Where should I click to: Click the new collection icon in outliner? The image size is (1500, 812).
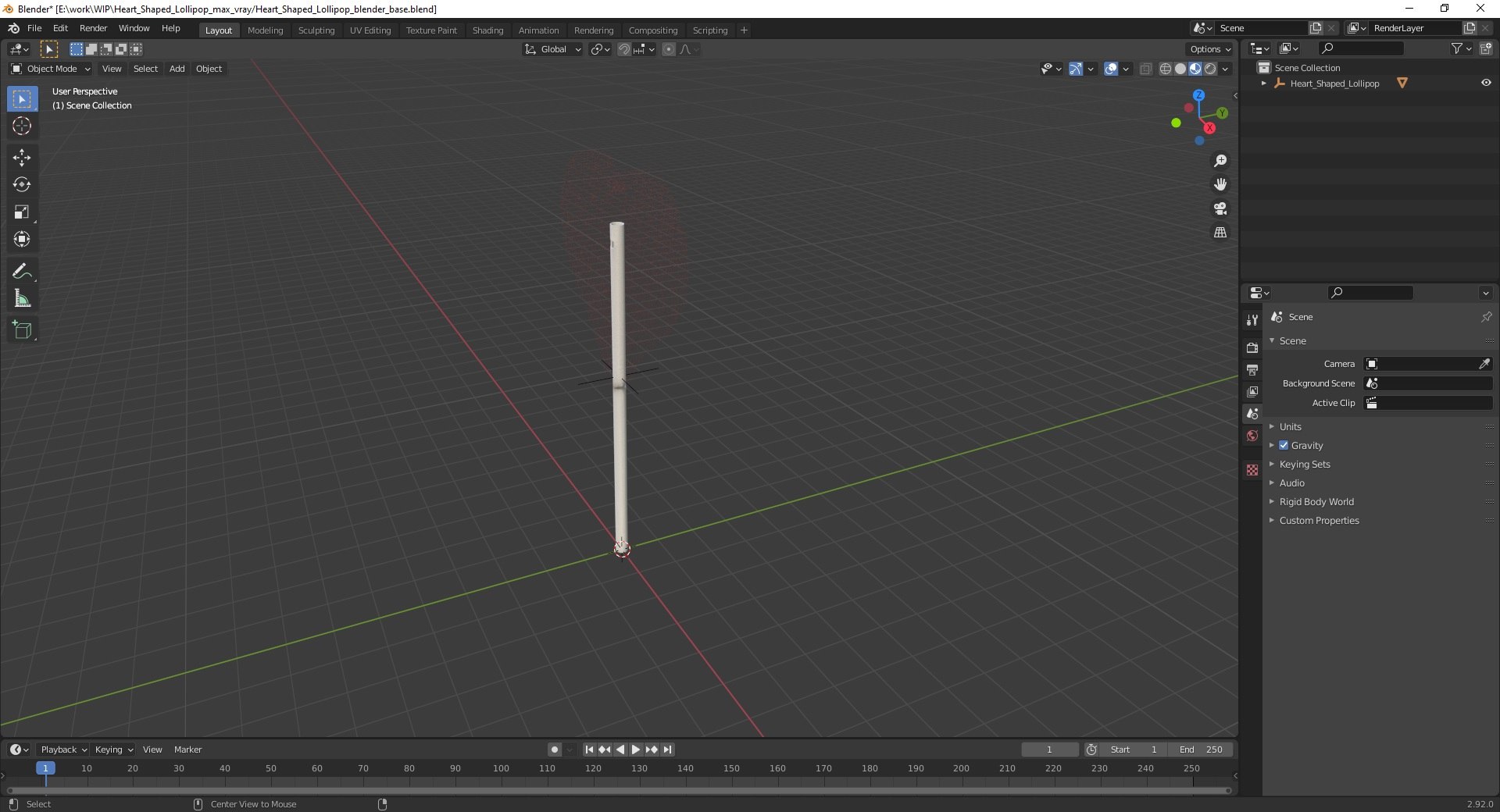tap(1486, 48)
